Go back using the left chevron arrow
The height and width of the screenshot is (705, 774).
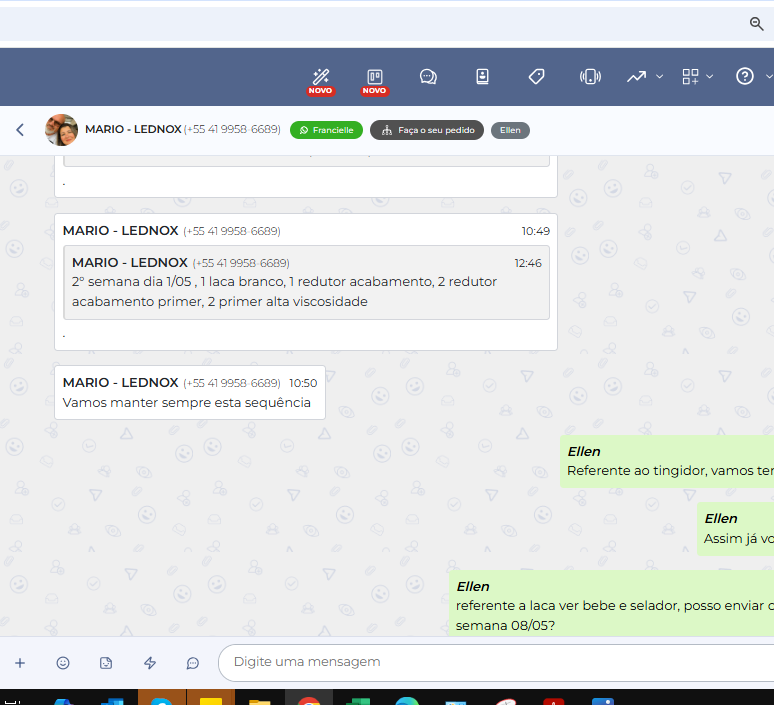point(20,130)
